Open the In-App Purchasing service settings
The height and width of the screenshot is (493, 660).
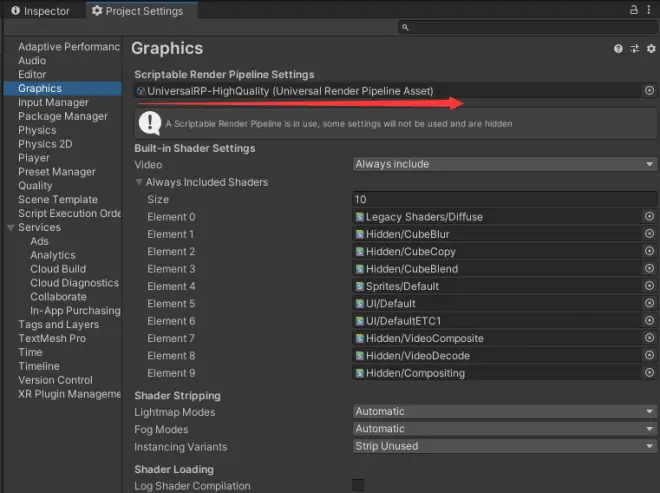[75, 311]
